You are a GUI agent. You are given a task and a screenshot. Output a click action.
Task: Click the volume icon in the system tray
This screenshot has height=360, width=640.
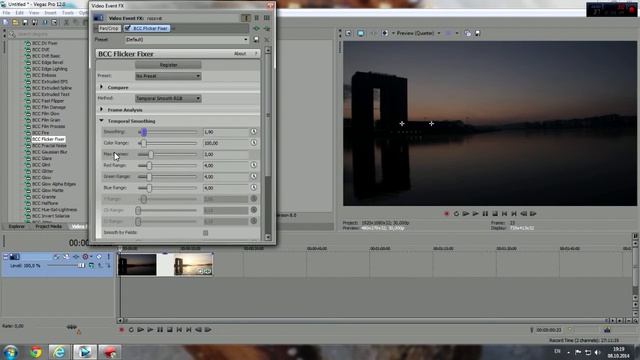pyautogui.click(x=598, y=352)
